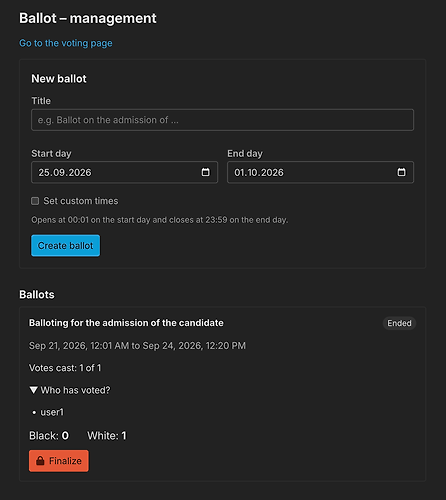The image size is (446, 500).
Task: Open the Start day calendar picker icon
Action: (x=206, y=172)
